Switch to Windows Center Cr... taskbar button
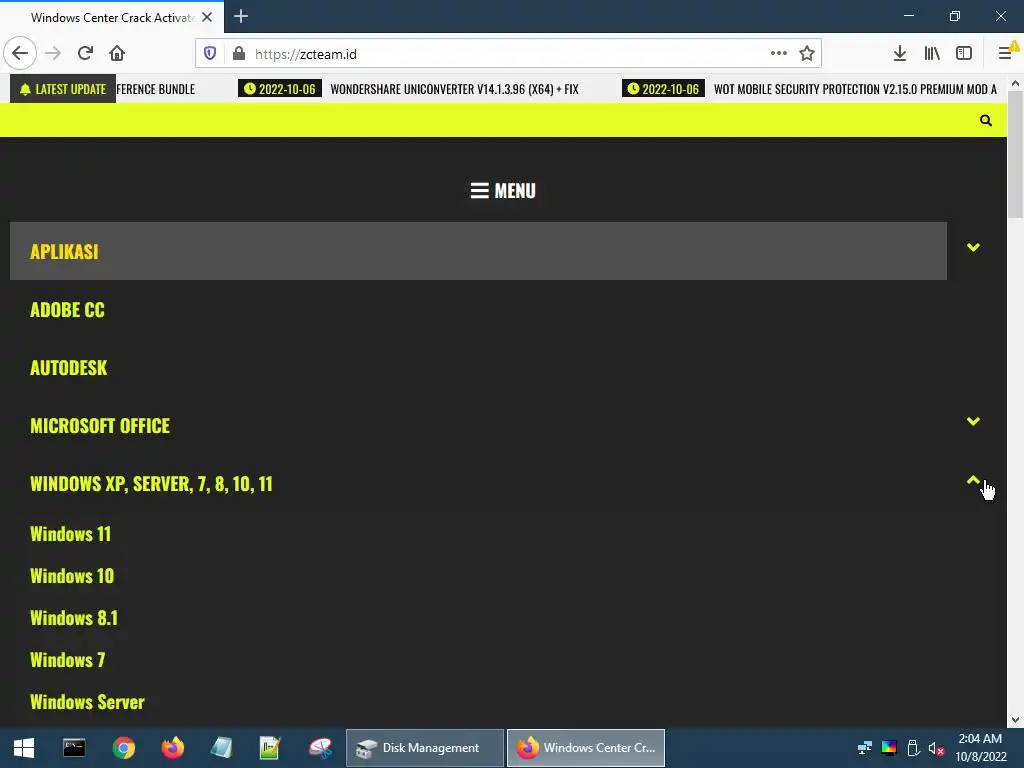 click(586, 748)
